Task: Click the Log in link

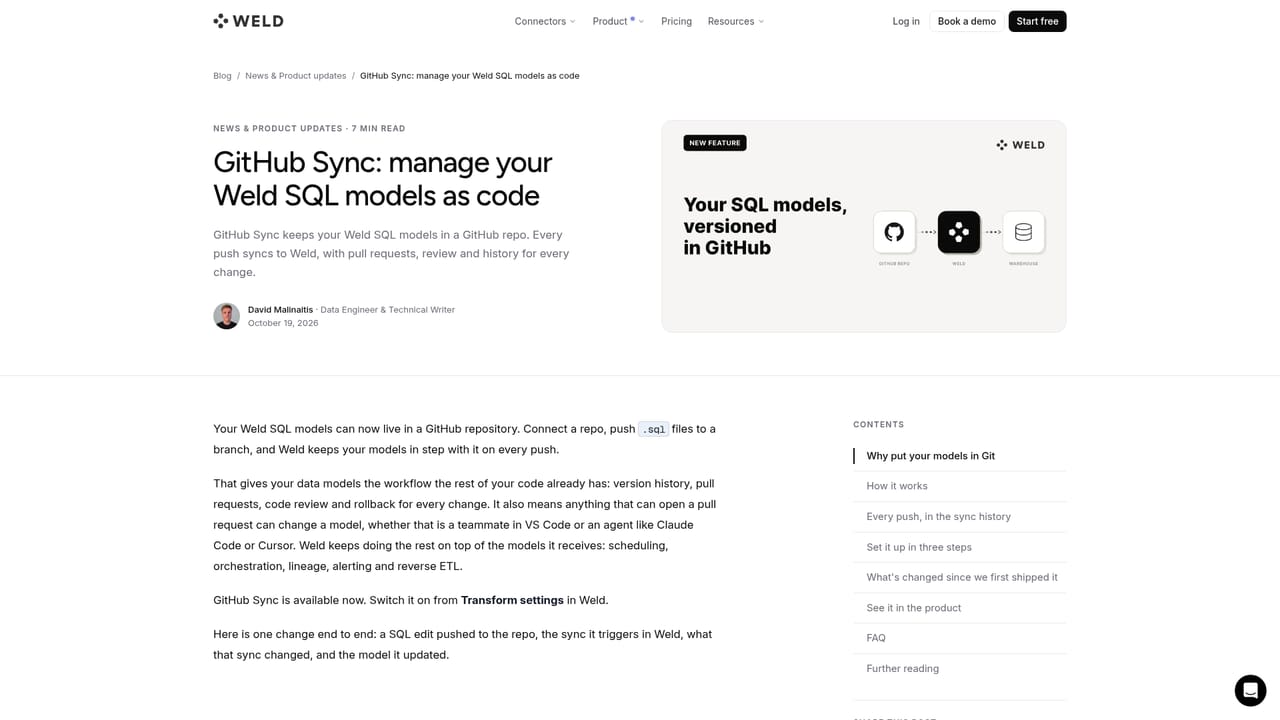Action: click(906, 21)
